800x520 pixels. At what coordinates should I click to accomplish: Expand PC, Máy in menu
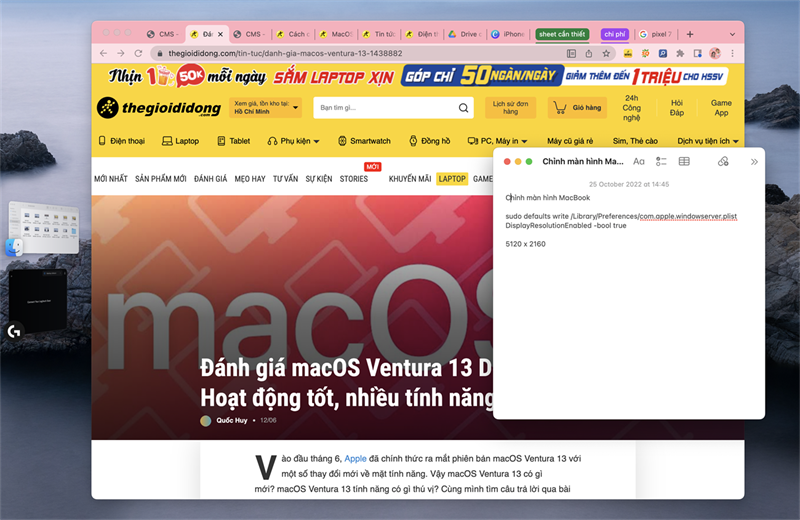[497, 141]
